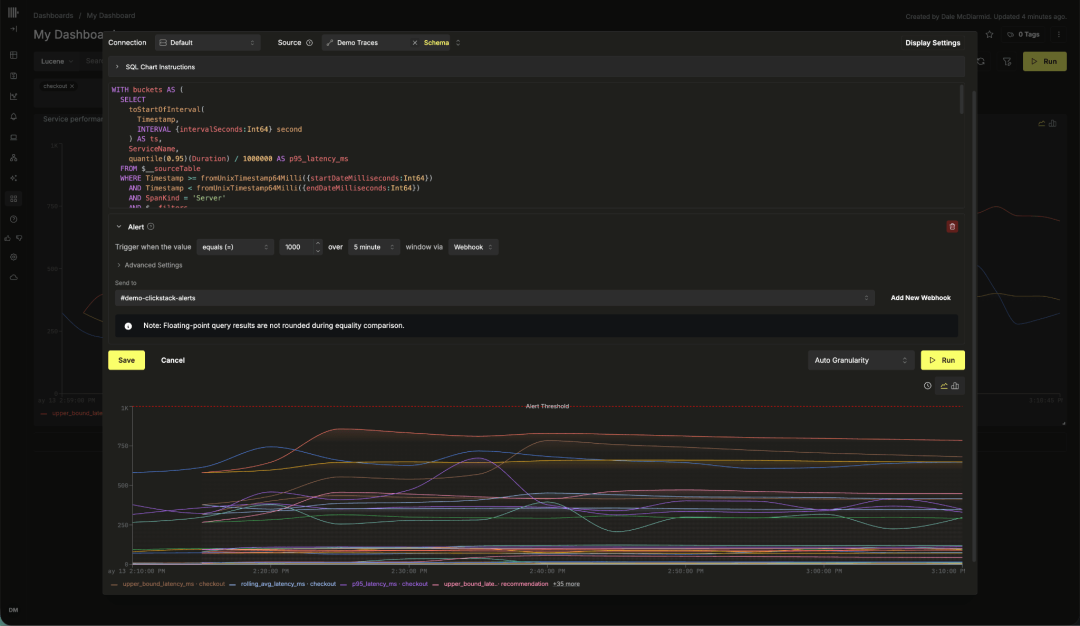The width and height of the screenshot is (1080, 626).
Task: Click the dashboard refresh icon
Action: (981, 61)
